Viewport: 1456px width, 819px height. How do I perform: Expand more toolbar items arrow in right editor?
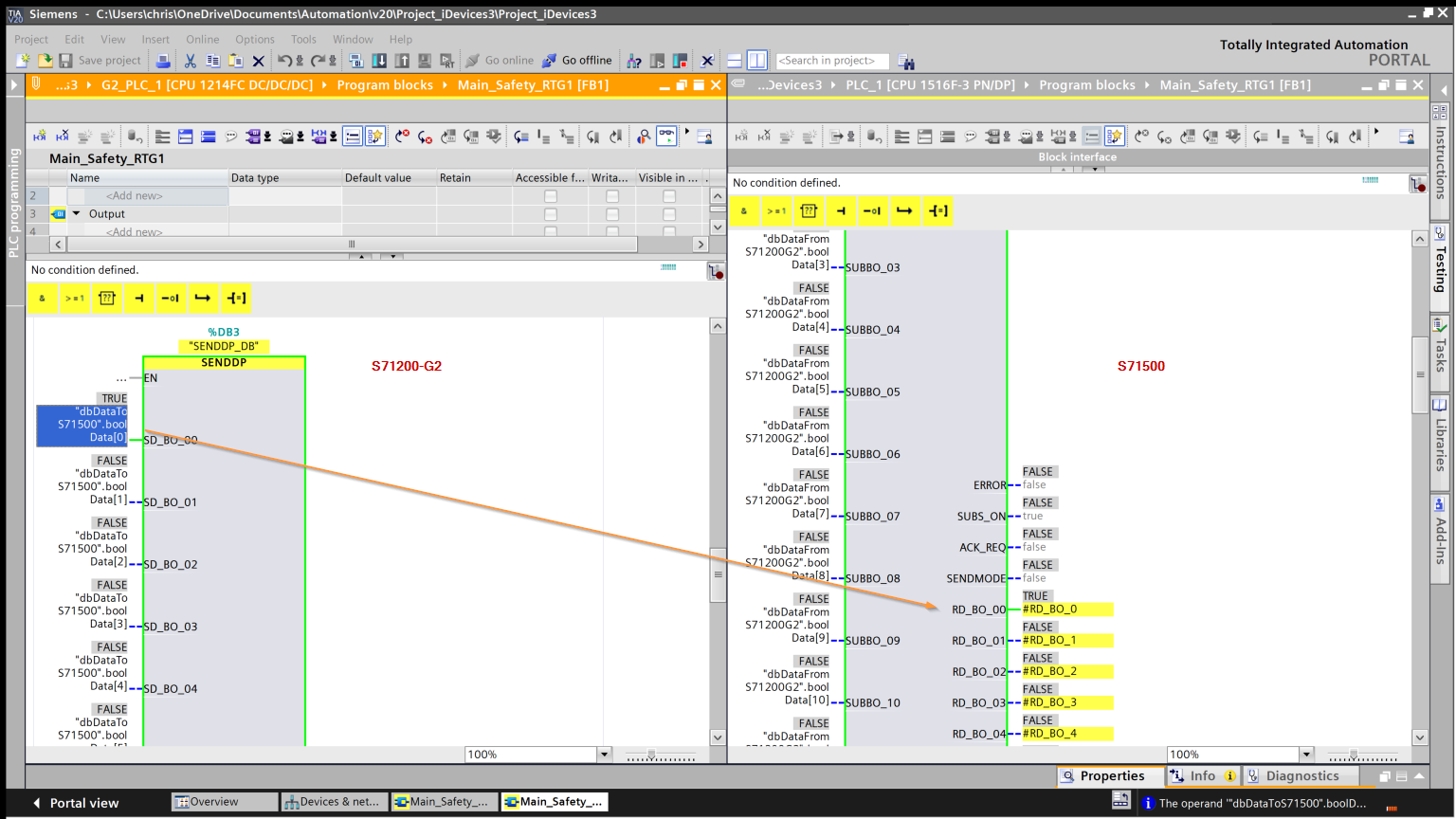[1376, 132]
